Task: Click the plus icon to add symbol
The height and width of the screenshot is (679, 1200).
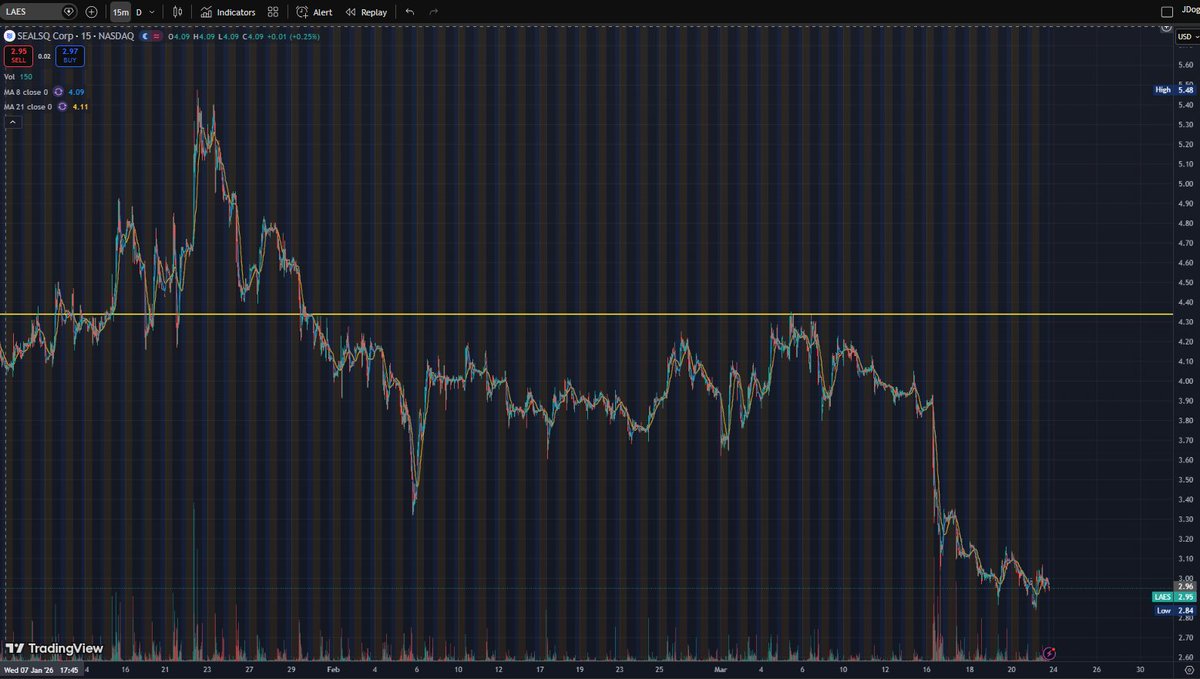Action: [92, 12]
